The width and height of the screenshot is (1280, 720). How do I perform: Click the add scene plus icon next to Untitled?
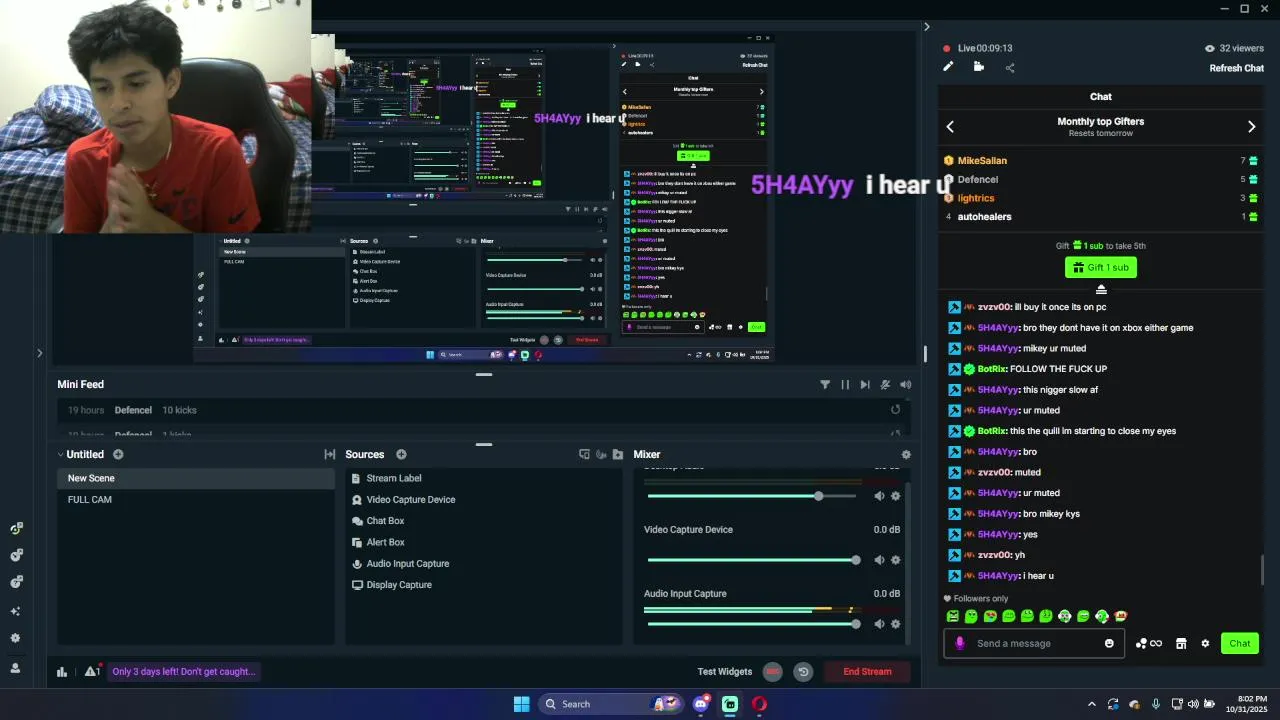[x=118, y=454]
